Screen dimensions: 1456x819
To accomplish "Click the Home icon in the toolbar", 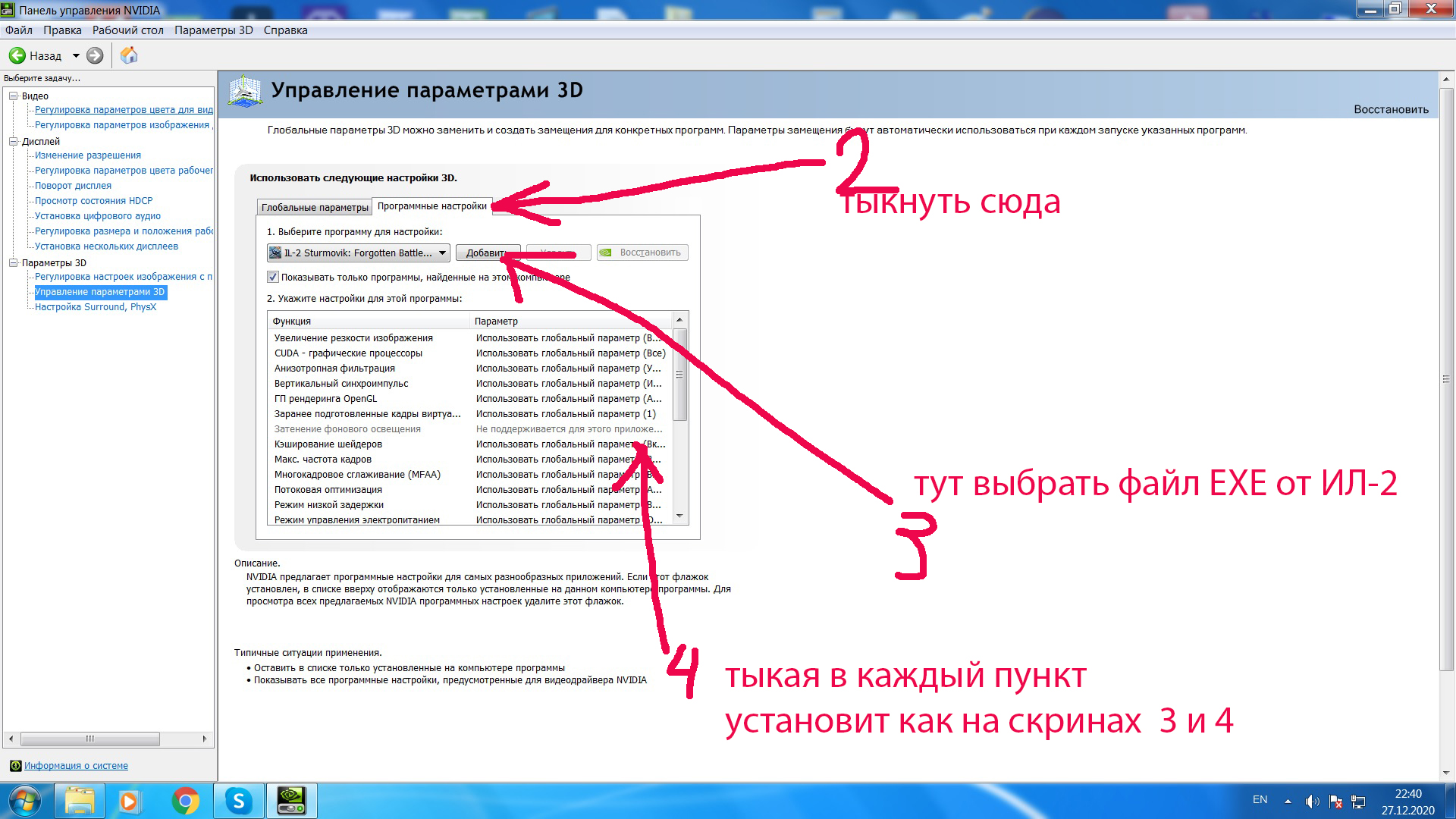I will pos(129,55).
